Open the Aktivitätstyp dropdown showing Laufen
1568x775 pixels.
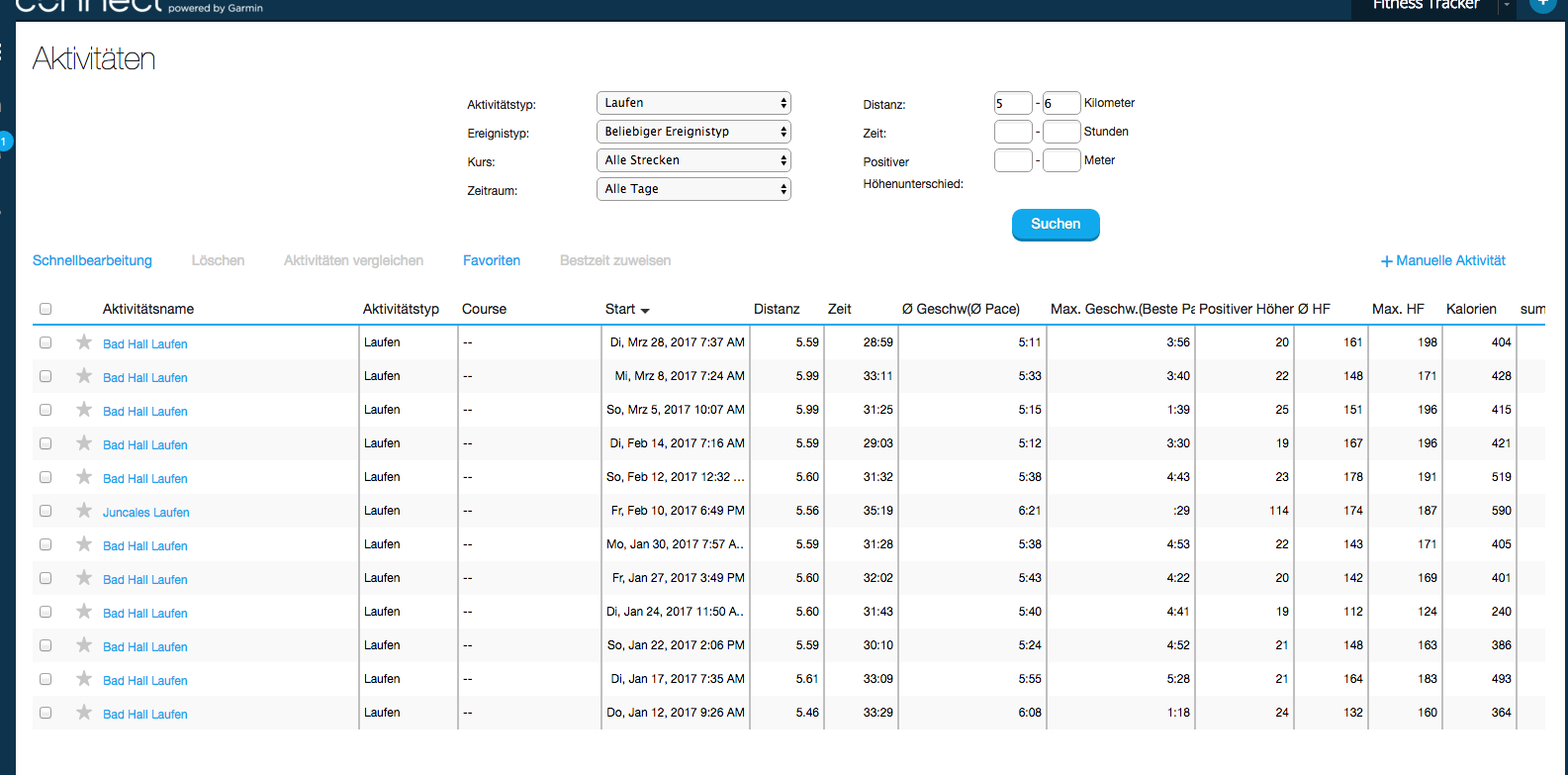click(x=692, y=103)
